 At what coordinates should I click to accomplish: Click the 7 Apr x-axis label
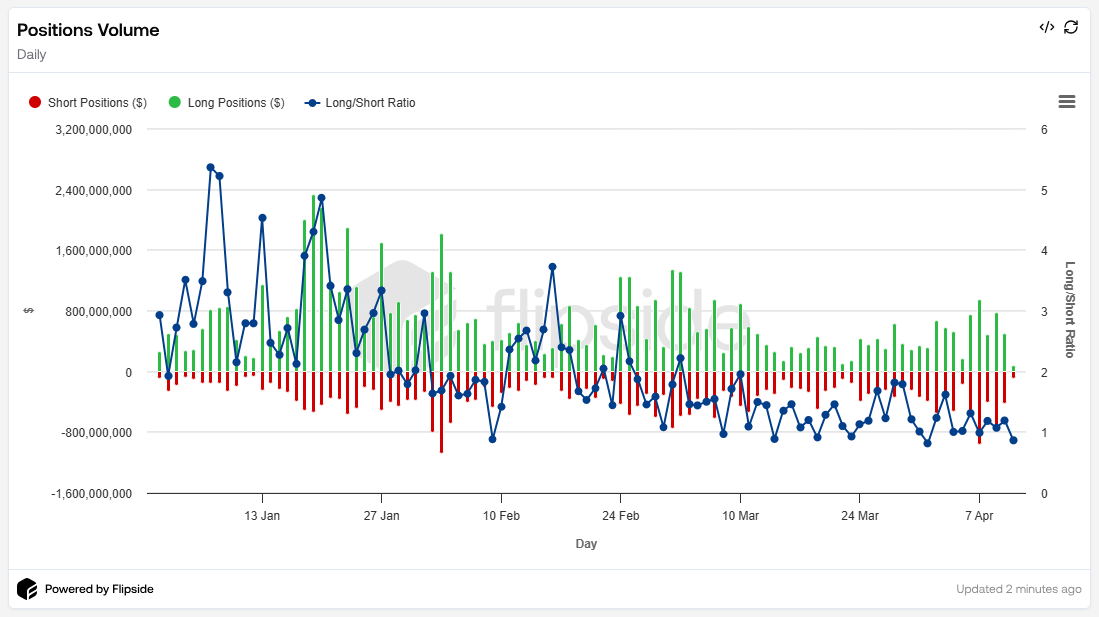(979, 516)
